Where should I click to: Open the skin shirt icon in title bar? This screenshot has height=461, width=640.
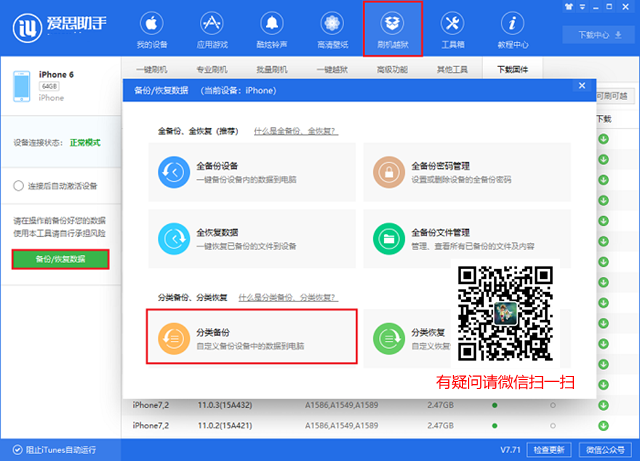coord(569,7)
